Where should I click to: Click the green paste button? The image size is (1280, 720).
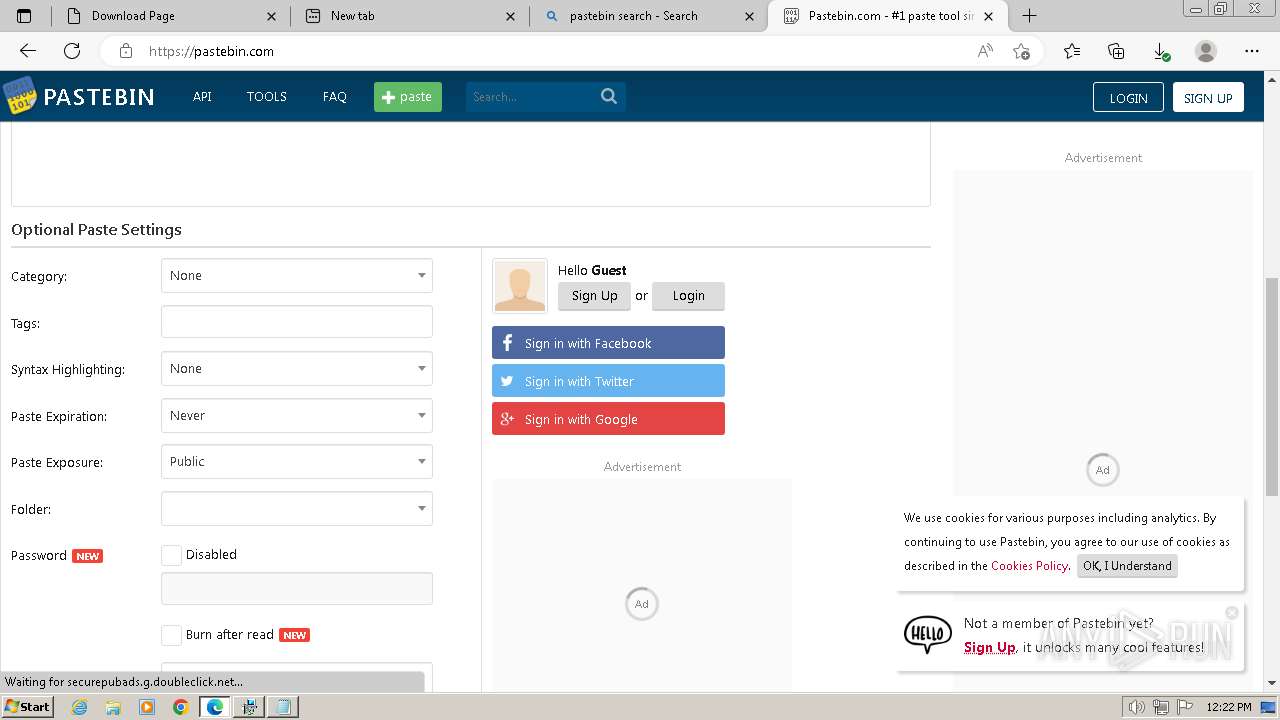click(408, 97)
